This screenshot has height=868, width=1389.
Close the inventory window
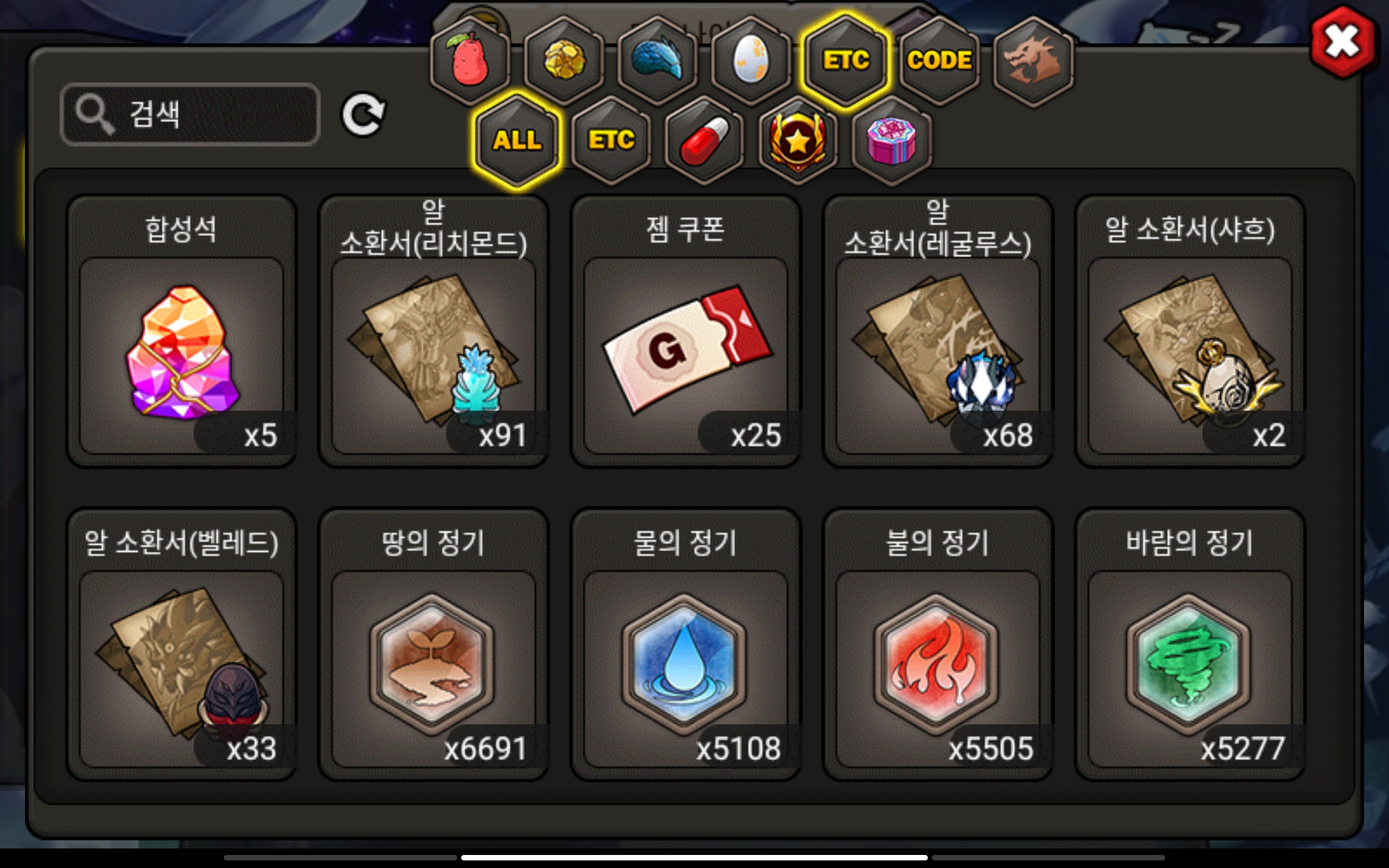click(1343, 42)
